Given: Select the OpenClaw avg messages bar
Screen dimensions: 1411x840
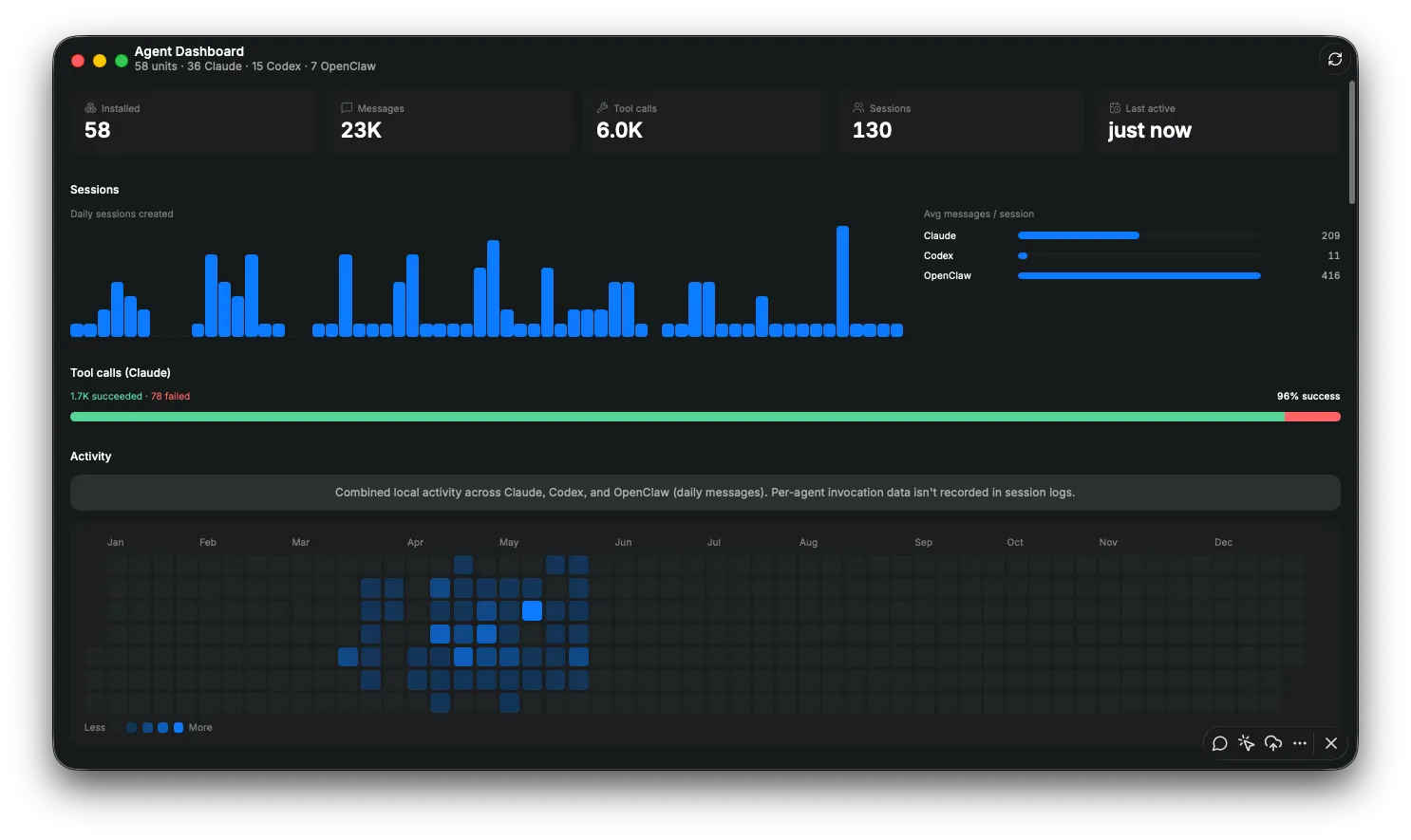Looking at the screenshot, I should pos(1139,275).
